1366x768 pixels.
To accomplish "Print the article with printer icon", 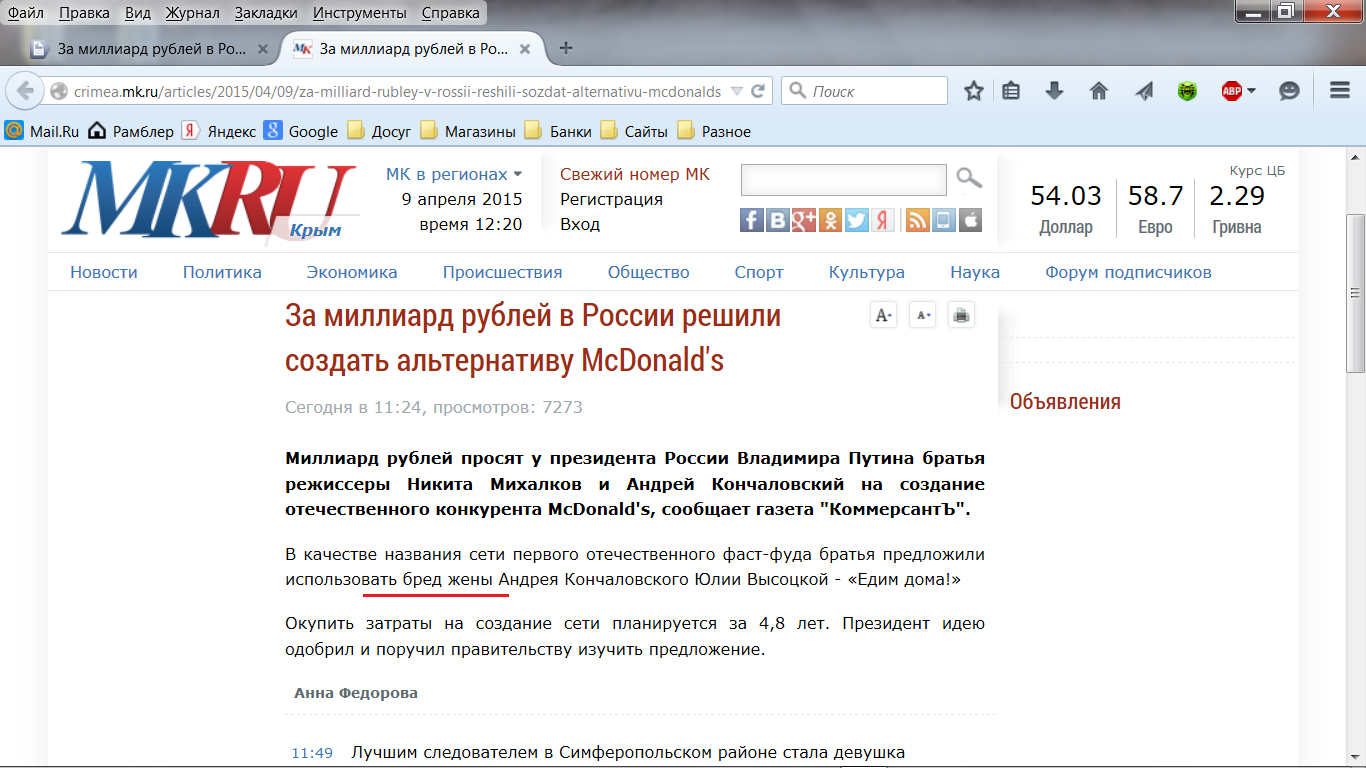I will coord(961,315).
